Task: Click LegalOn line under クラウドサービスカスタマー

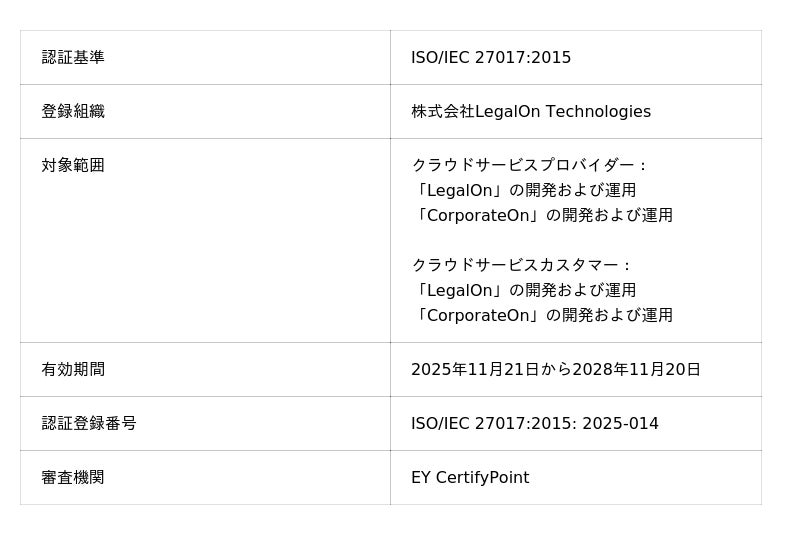Action: pos(524,290)
